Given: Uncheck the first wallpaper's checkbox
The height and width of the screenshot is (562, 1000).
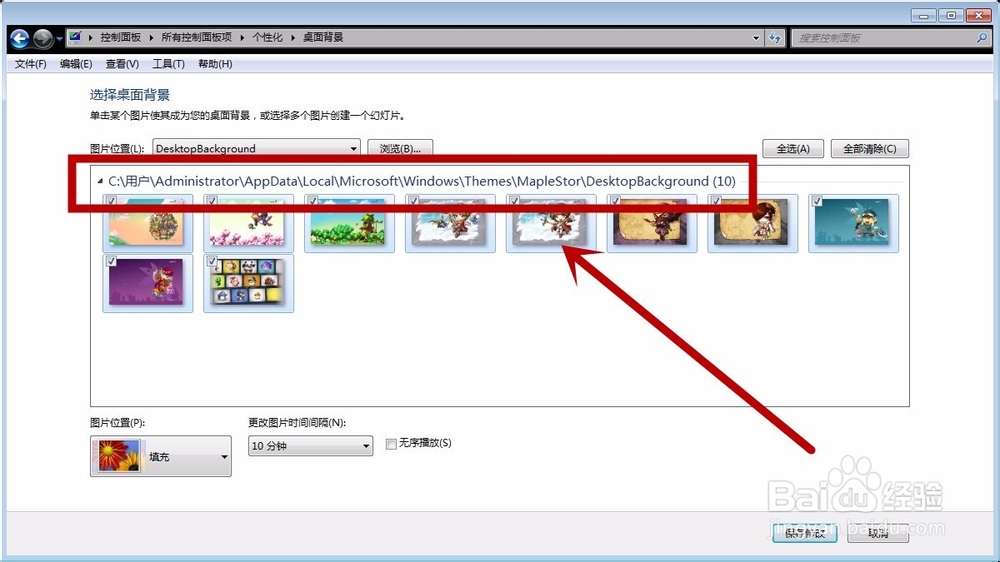Looking at the screenshot, I should coord(112,201).
